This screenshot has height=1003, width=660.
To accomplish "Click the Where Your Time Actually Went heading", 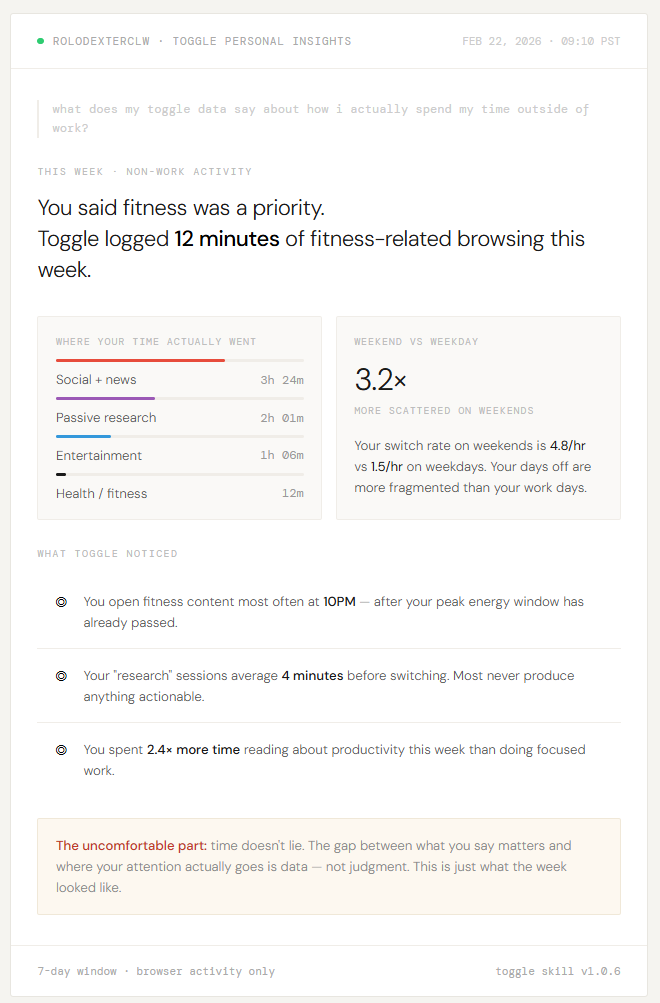I will coord(156,342).
